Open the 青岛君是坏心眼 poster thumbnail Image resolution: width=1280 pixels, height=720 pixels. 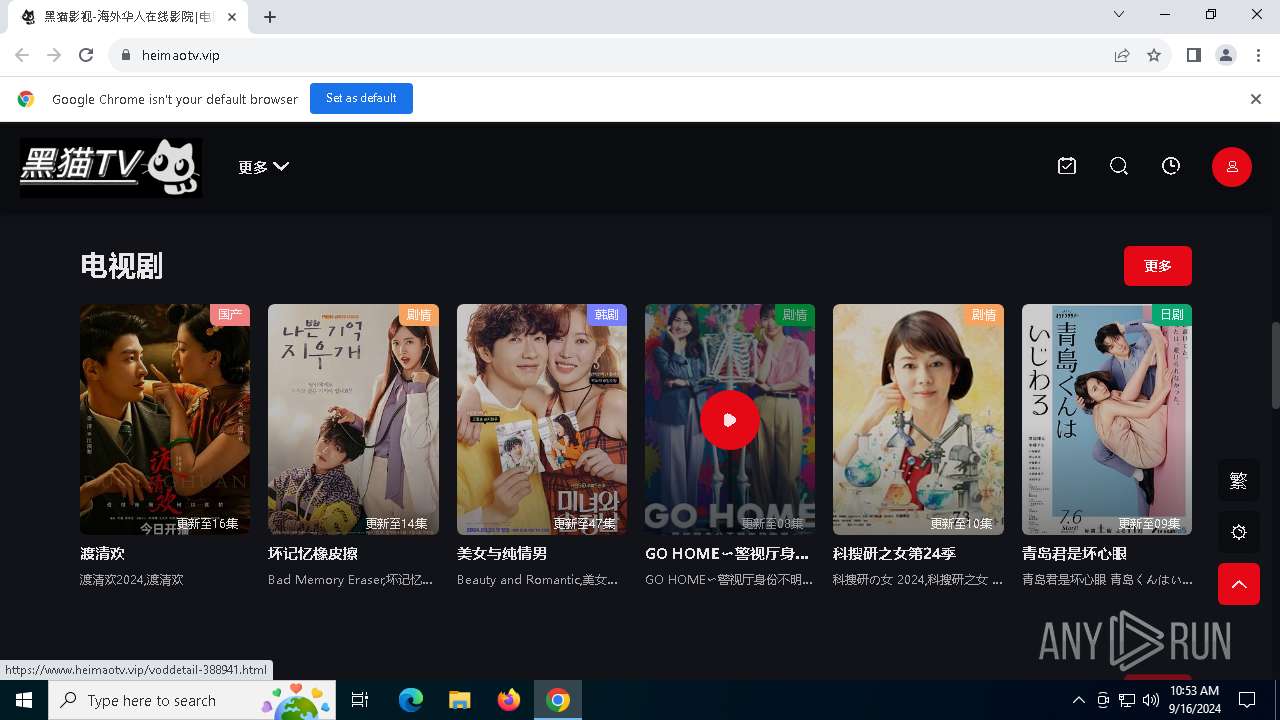pos(1107,419)
